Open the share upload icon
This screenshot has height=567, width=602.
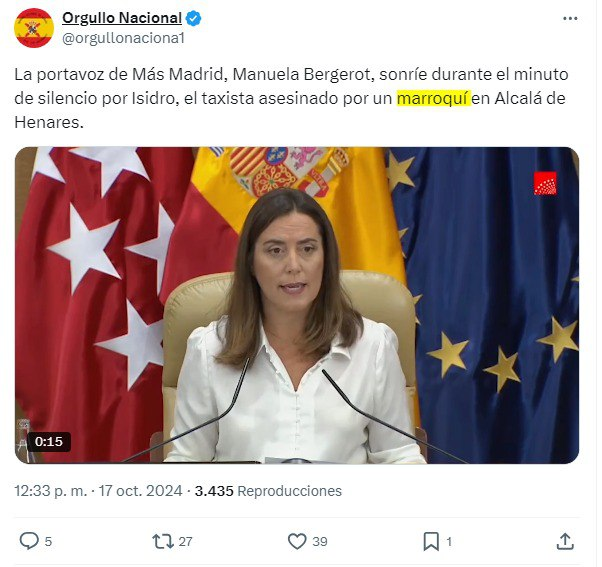[x=565, y=541]
